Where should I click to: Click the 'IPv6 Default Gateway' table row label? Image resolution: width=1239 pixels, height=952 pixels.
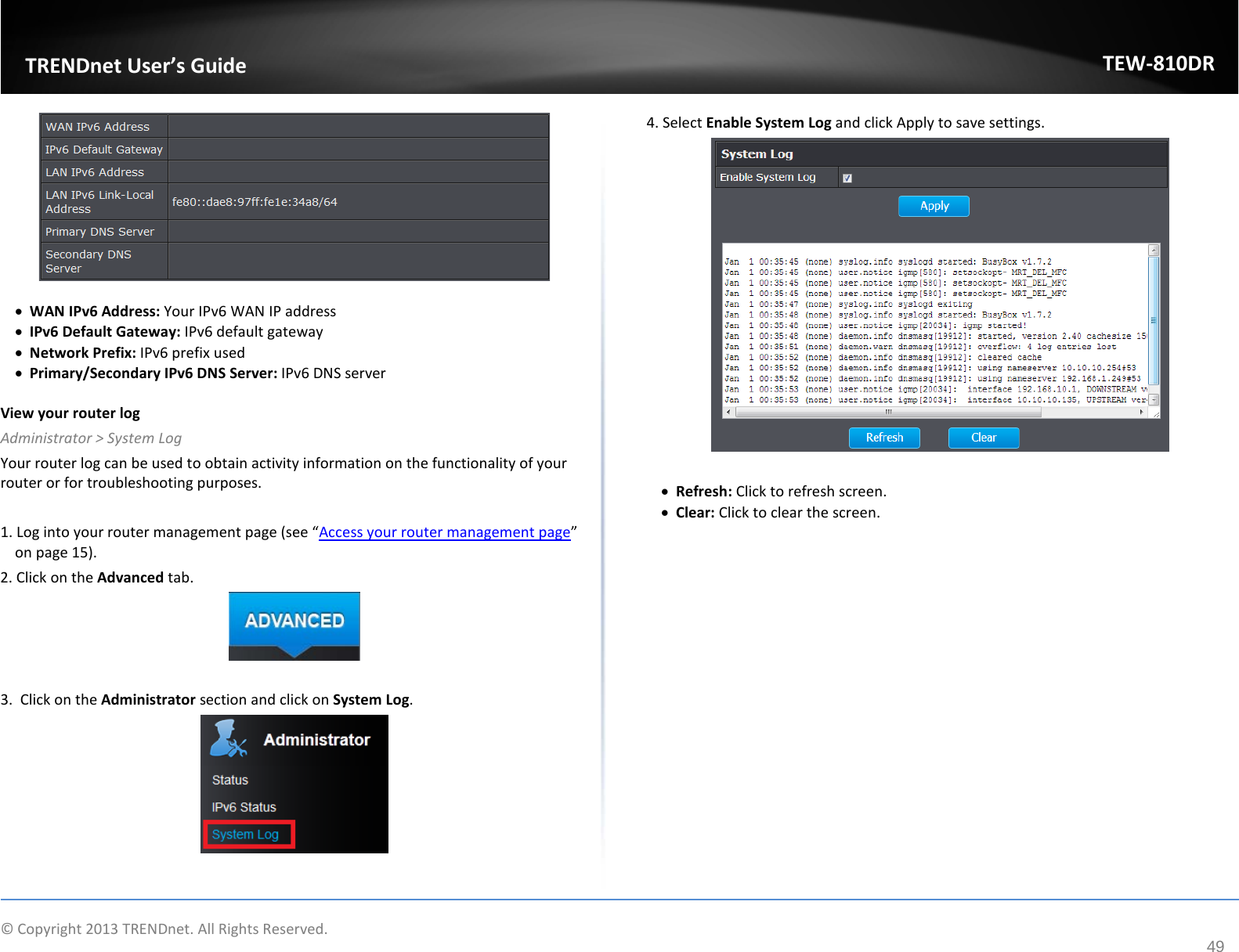tap(104, 150)
